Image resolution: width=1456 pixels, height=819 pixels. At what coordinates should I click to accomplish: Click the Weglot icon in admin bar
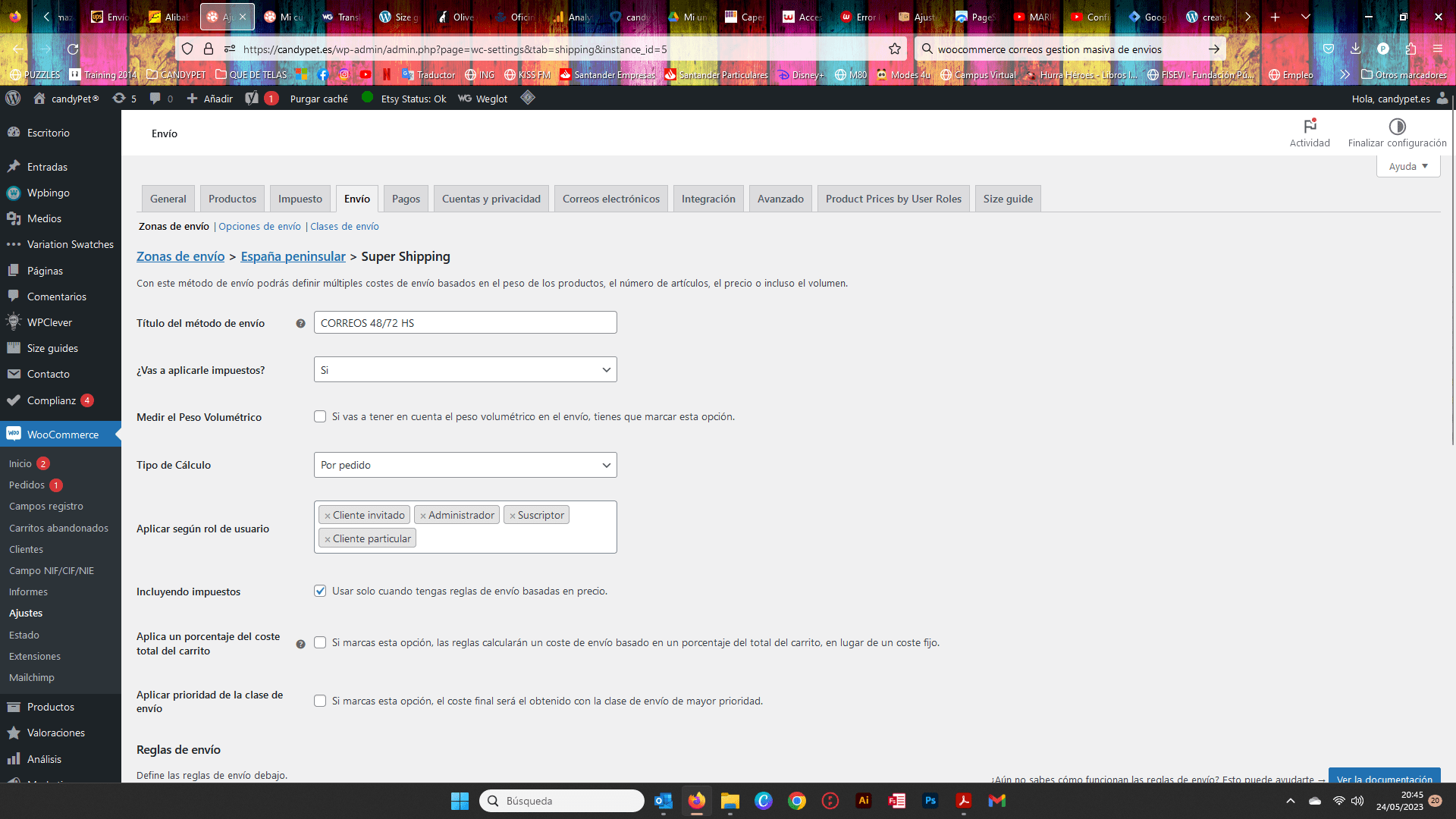coord(465,99)
